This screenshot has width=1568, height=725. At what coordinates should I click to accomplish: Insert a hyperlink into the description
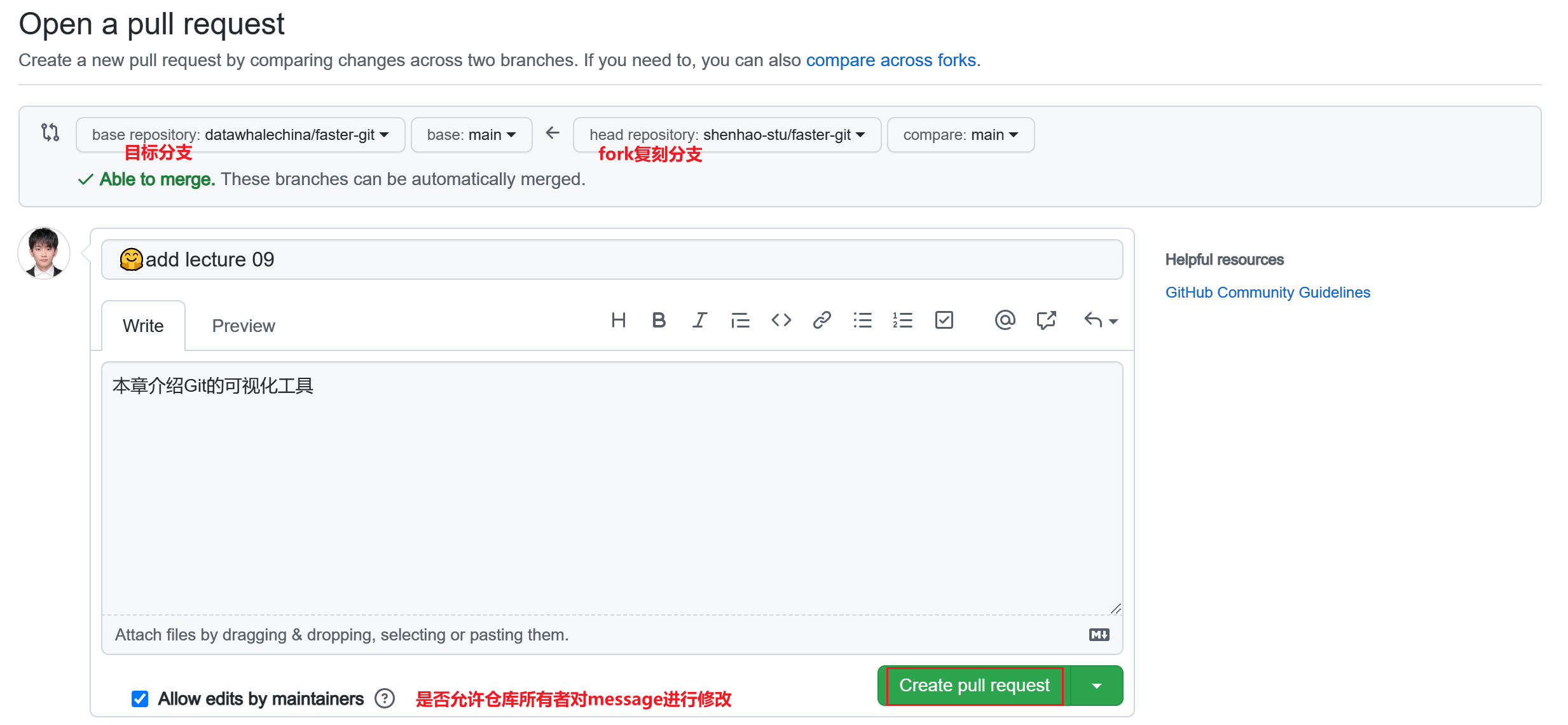[x=822, y=320]
